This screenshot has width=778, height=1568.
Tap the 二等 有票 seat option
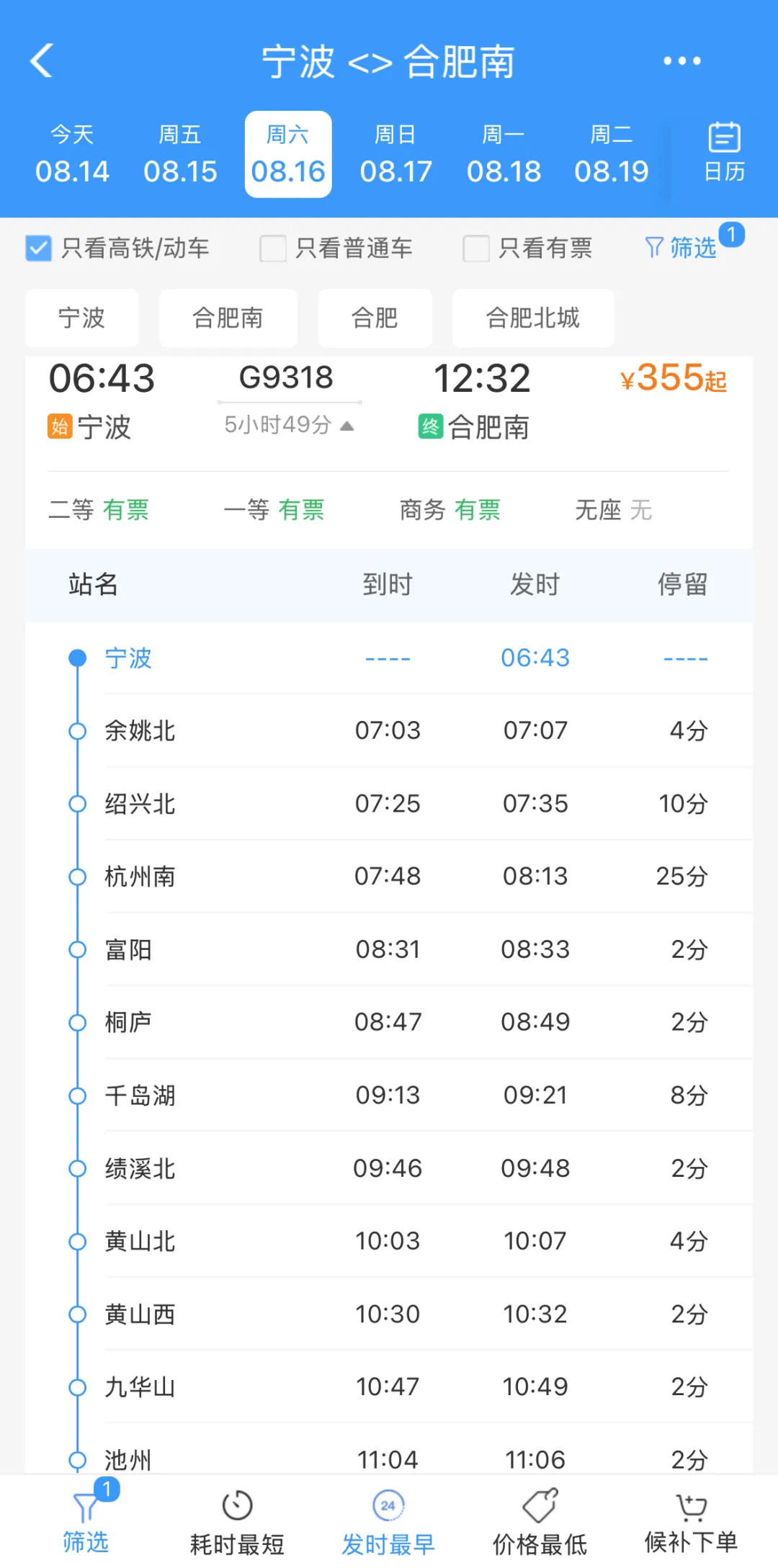[x=99, y=510]
